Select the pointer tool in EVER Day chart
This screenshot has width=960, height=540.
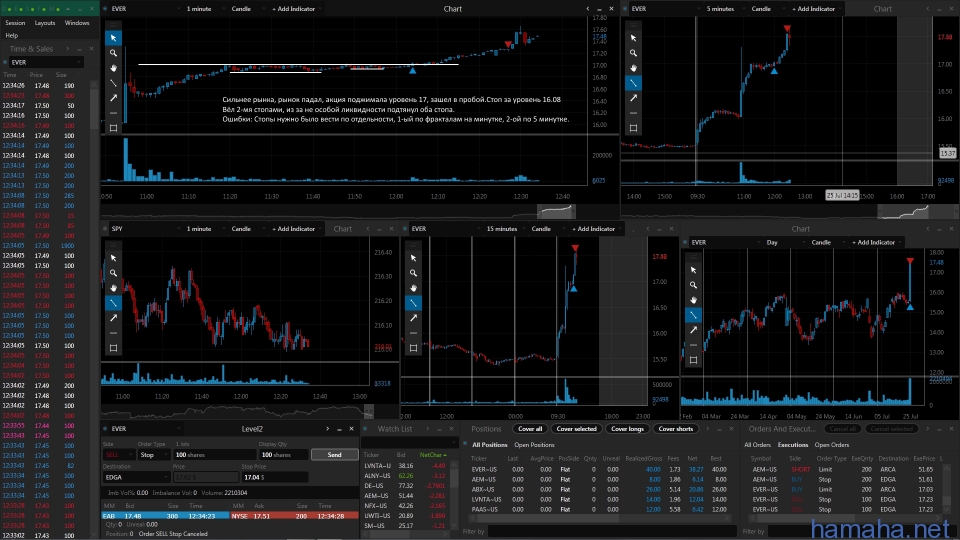pyautogui.click(x=693, y=270)
